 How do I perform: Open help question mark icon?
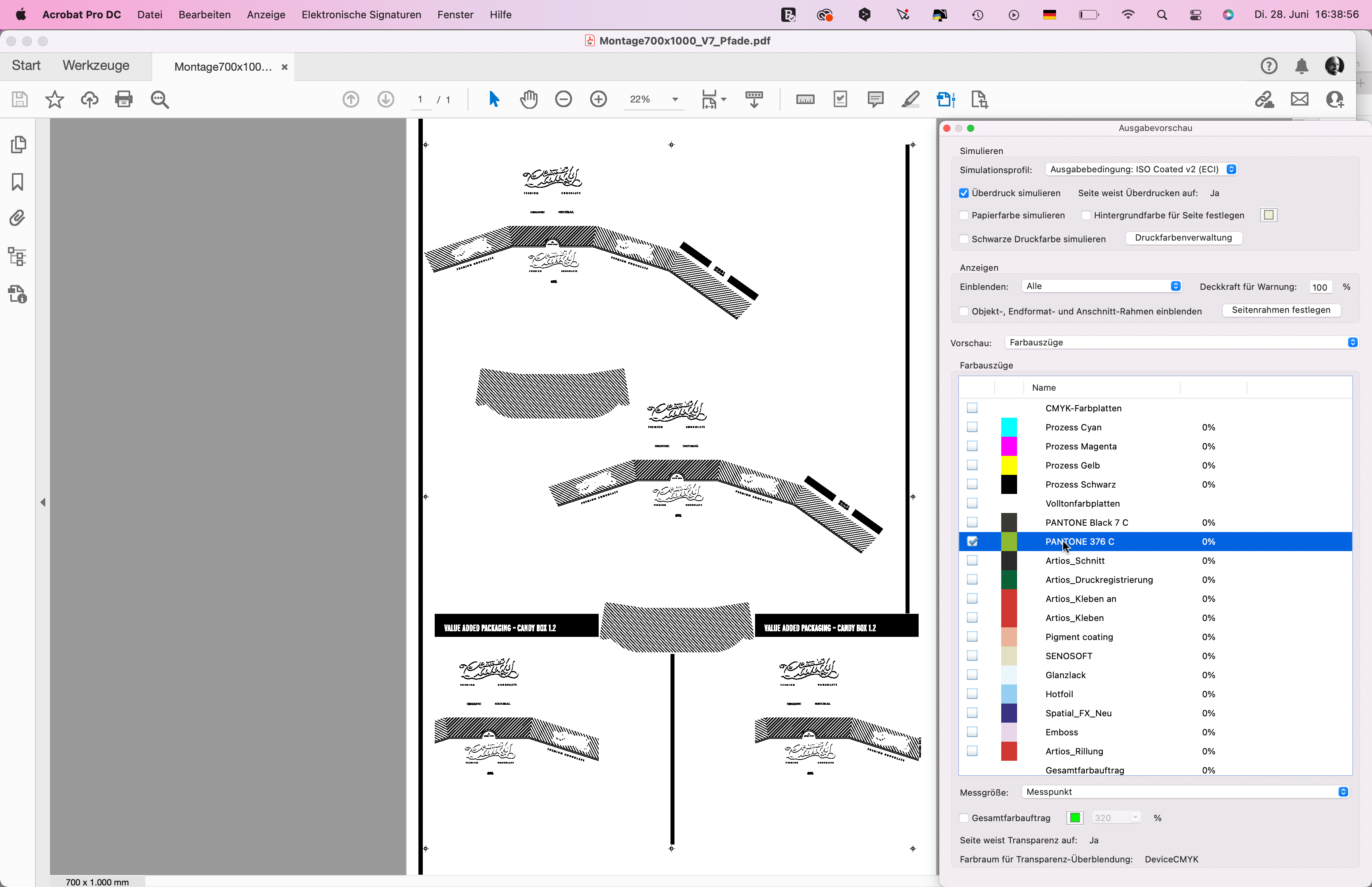point(1269,66)
